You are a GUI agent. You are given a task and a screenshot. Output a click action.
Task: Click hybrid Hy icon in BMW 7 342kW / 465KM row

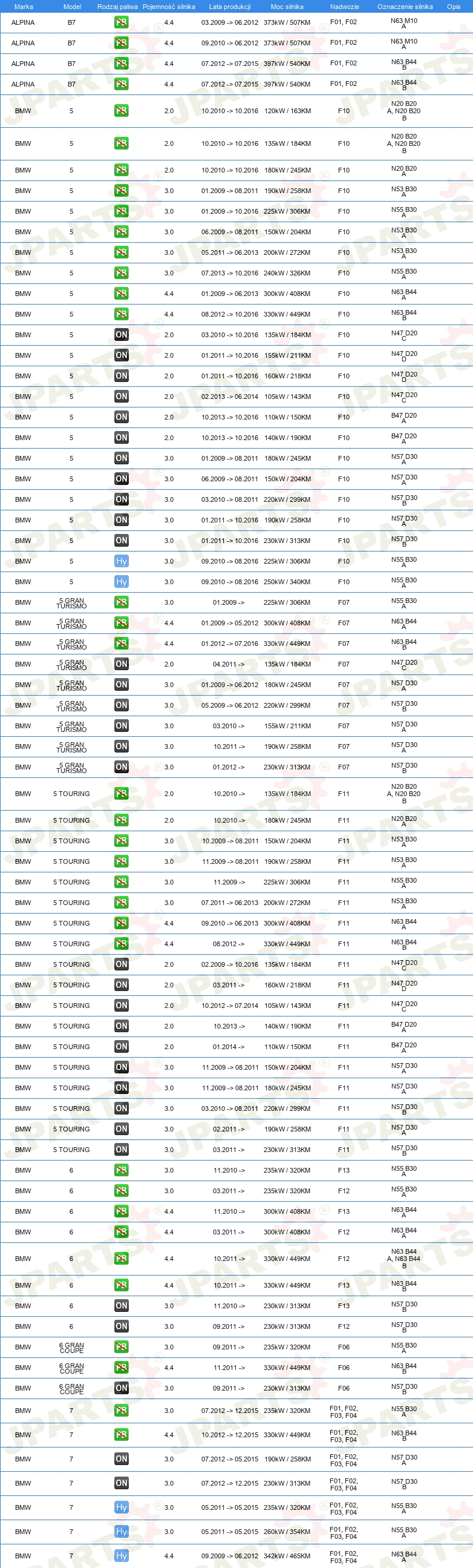tap(122, 1556)
